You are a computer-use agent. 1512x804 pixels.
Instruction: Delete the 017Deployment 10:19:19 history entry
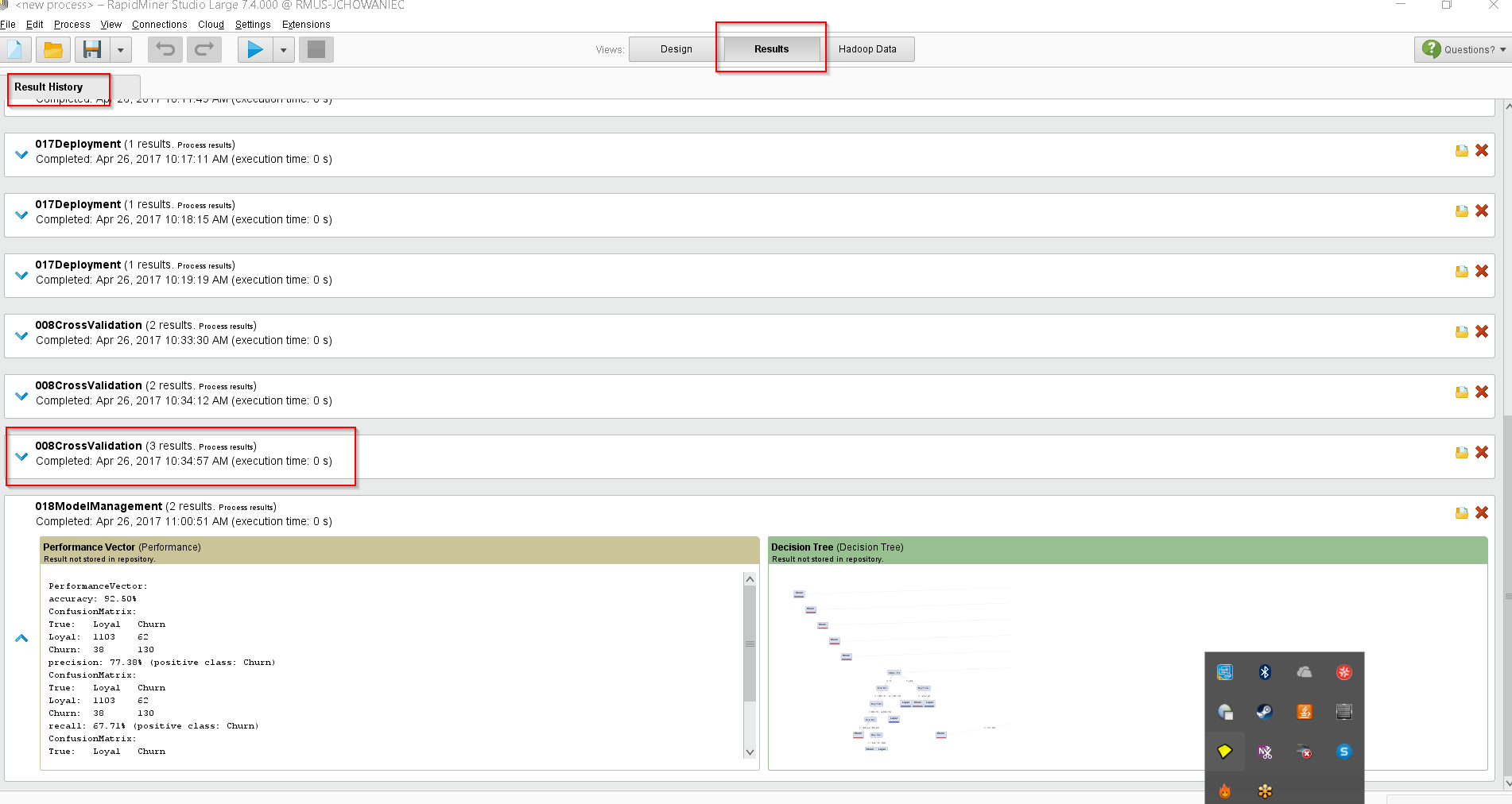(1482, 272)
